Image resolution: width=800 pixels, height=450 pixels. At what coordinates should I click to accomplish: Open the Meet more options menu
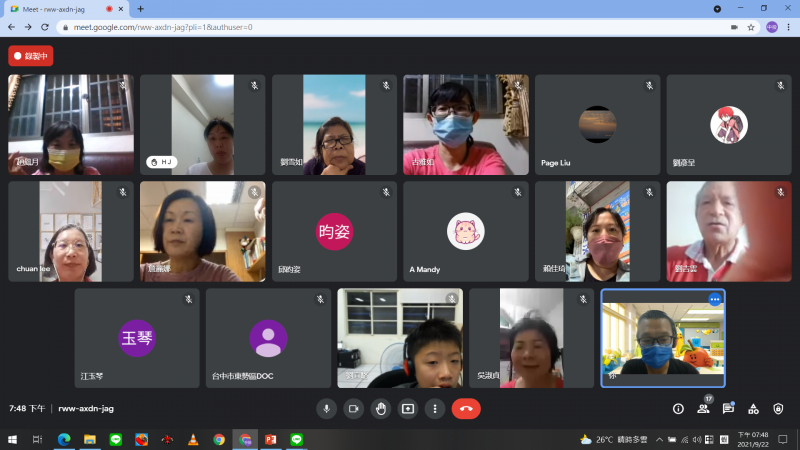pyautogui.click(x=434, y=408)
